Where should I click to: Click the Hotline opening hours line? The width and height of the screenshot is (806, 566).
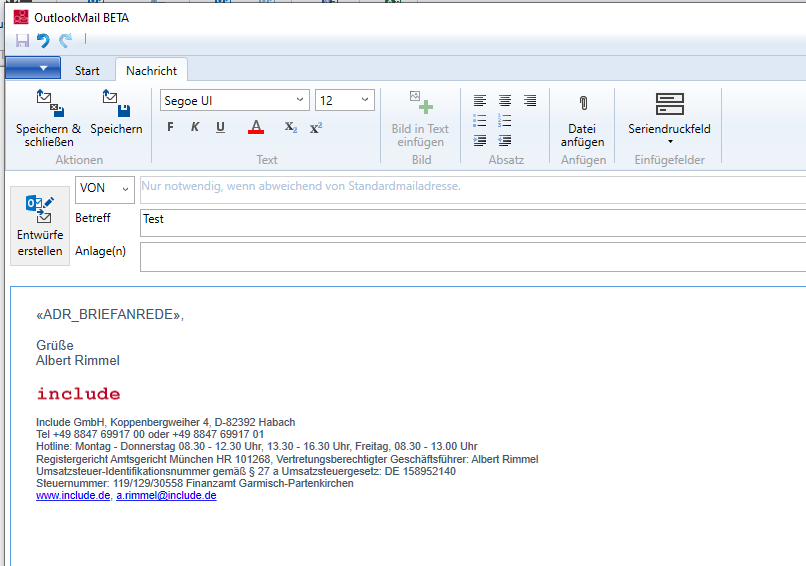(x=257, y=446)
